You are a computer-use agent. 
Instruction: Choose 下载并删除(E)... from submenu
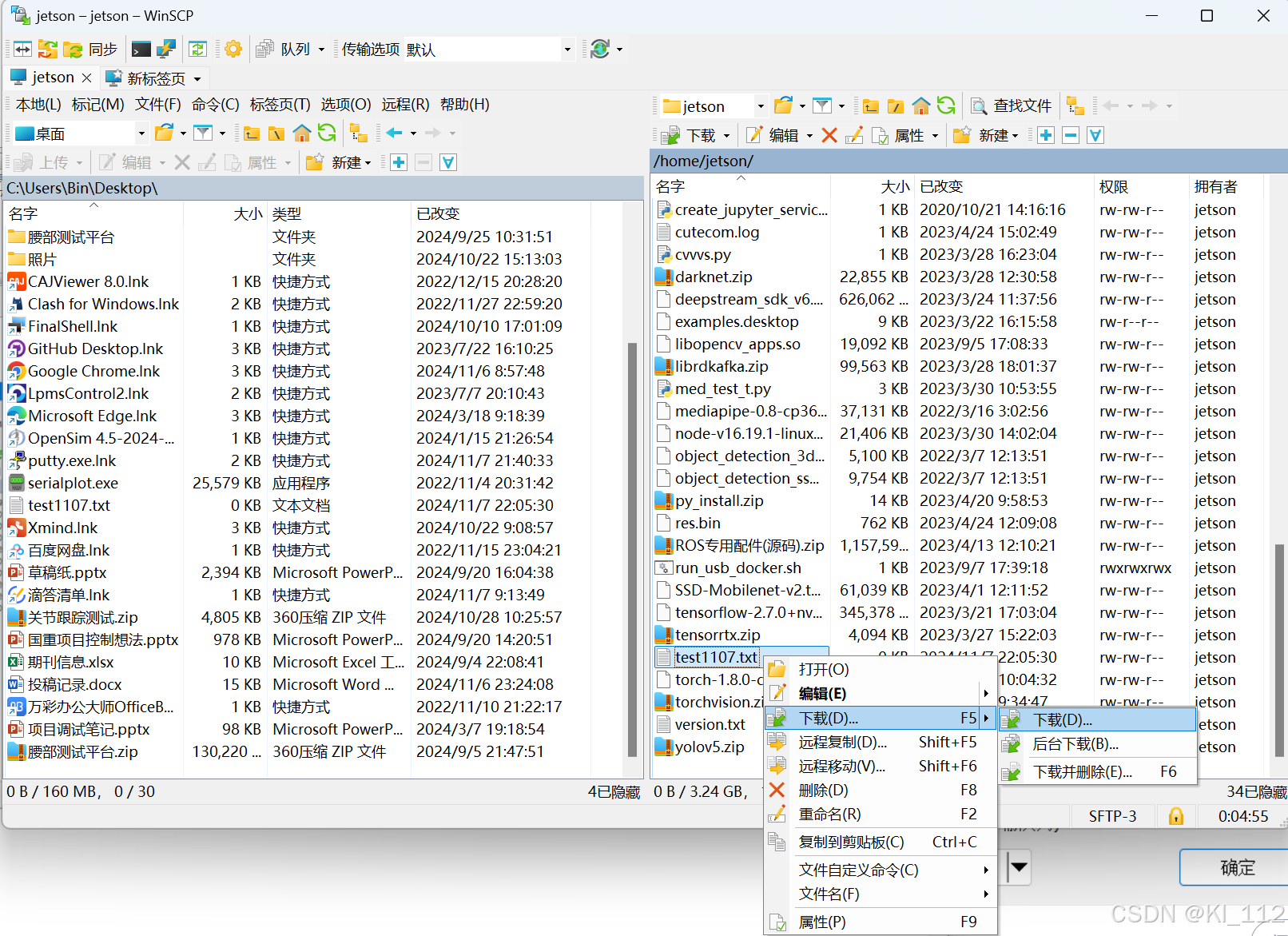pyautogui.click(x=1098, y=772)
